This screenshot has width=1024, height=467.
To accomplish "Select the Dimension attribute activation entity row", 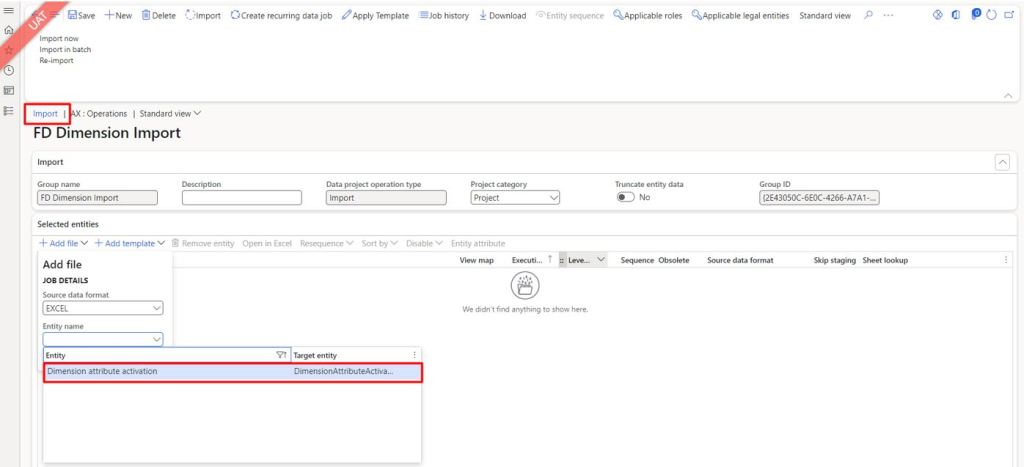I will [x=230, y=372].
